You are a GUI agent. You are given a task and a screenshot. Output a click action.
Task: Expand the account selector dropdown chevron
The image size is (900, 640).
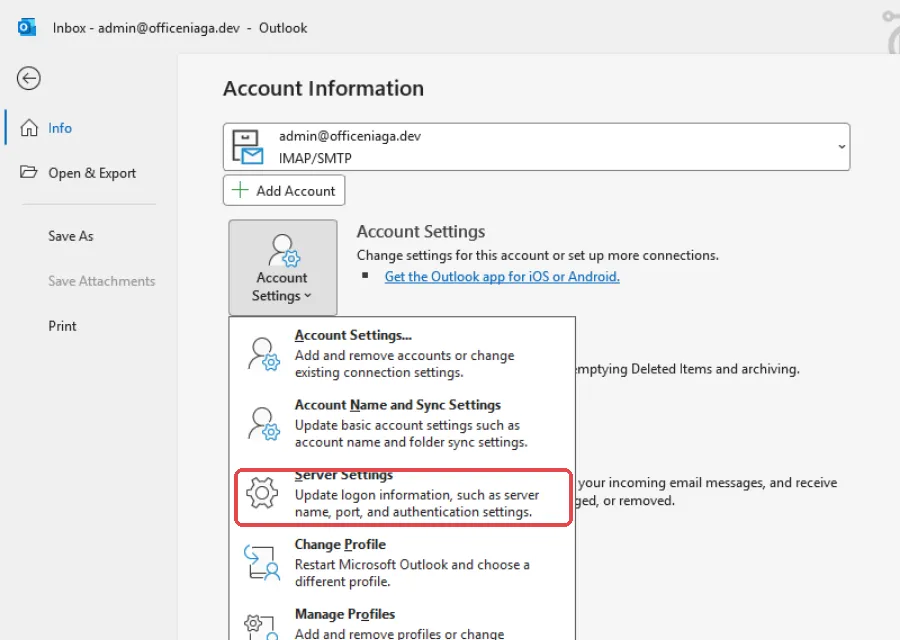841,146
